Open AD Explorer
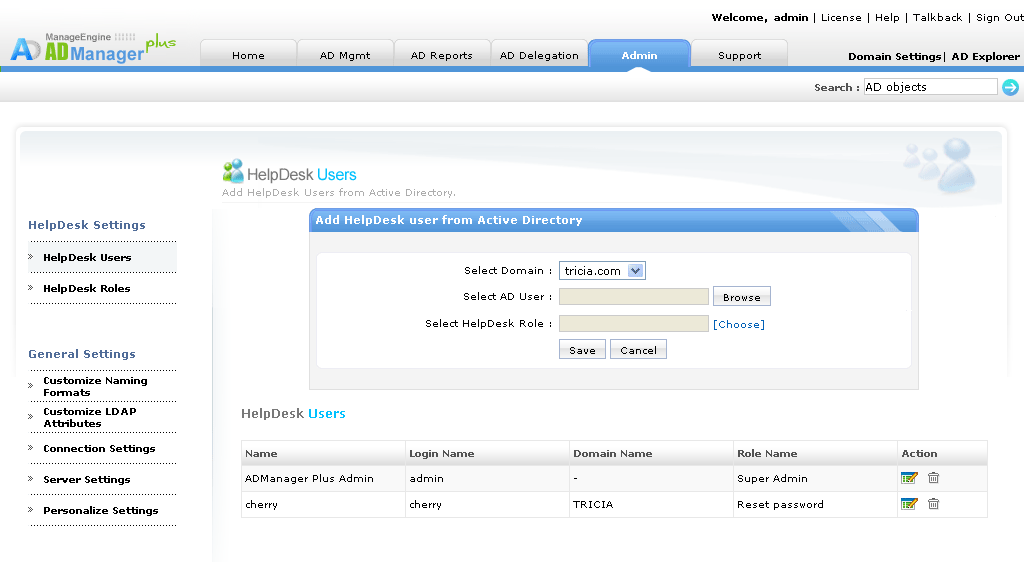1024x562 pixels. click(985, 56)
